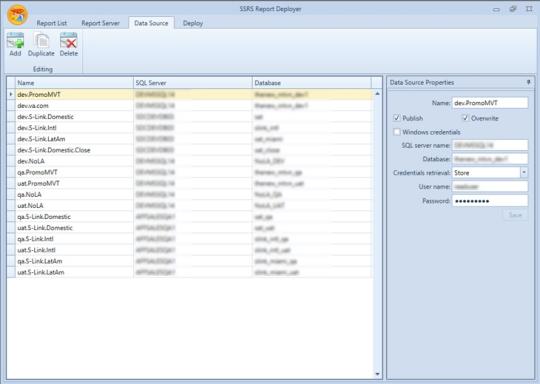The height and width of the screenshot is (384, 540).
Task: Pin the Data Source Properties panel
Action: click(529, 82)
